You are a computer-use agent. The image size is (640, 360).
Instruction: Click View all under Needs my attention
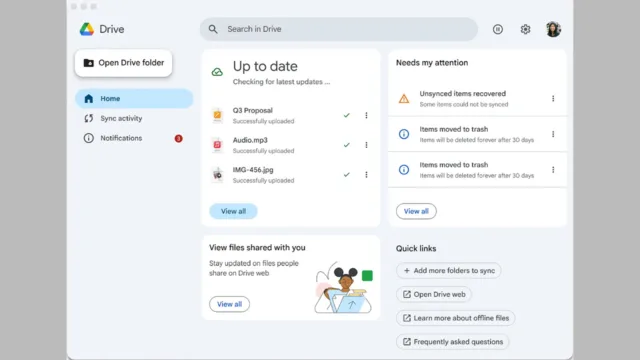pyautogui.click(x=416, y=211)
